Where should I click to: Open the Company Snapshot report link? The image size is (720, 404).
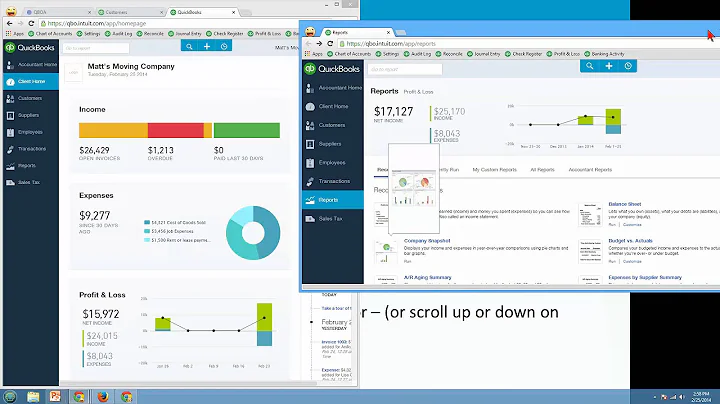(427, 241)
